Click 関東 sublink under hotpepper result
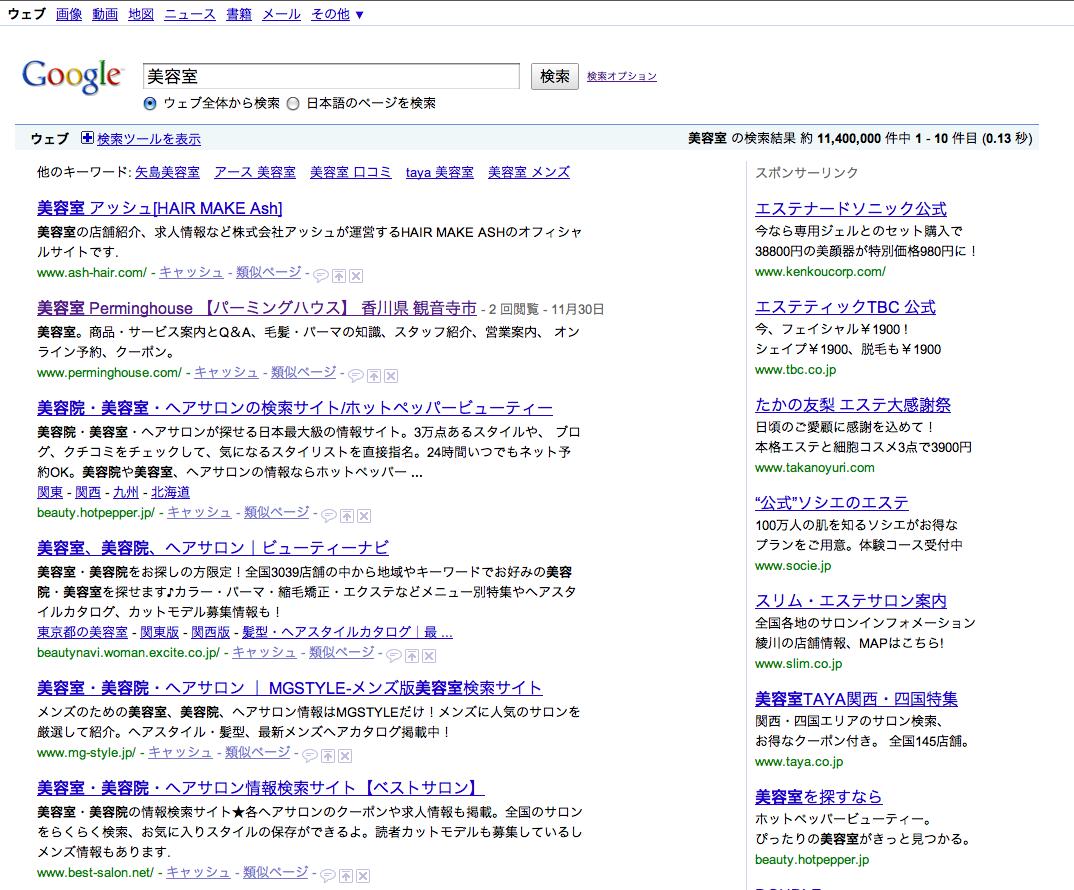 point(50,492)
